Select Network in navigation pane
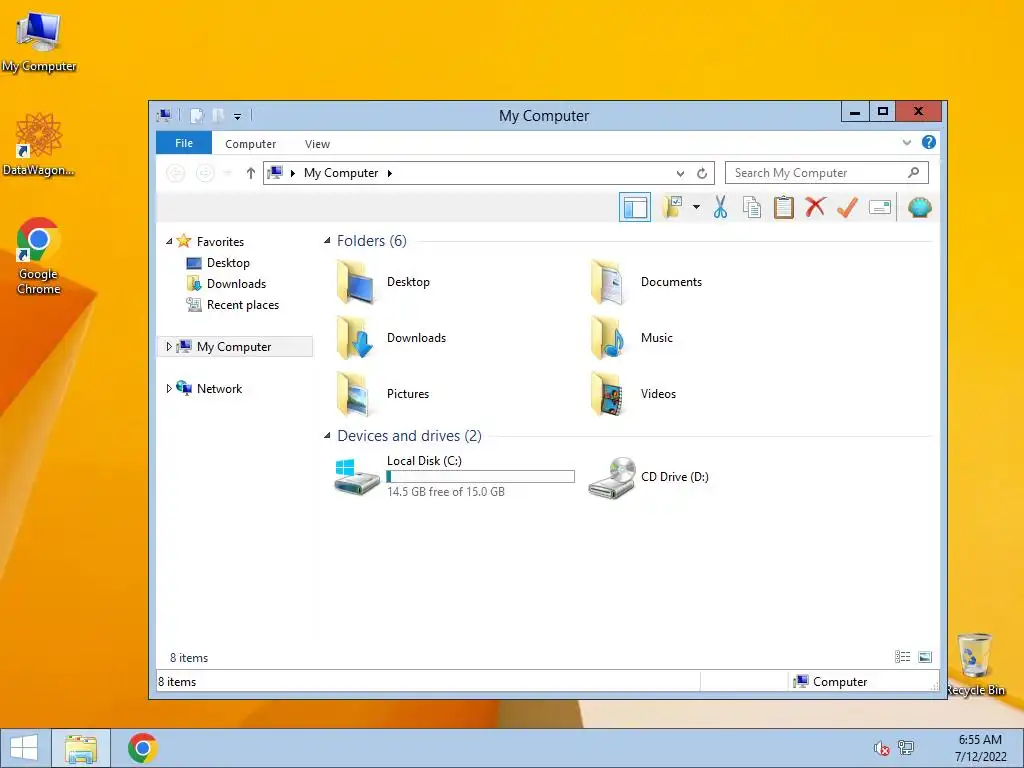Screen dimensions: 1024x768 pos(219,389)
